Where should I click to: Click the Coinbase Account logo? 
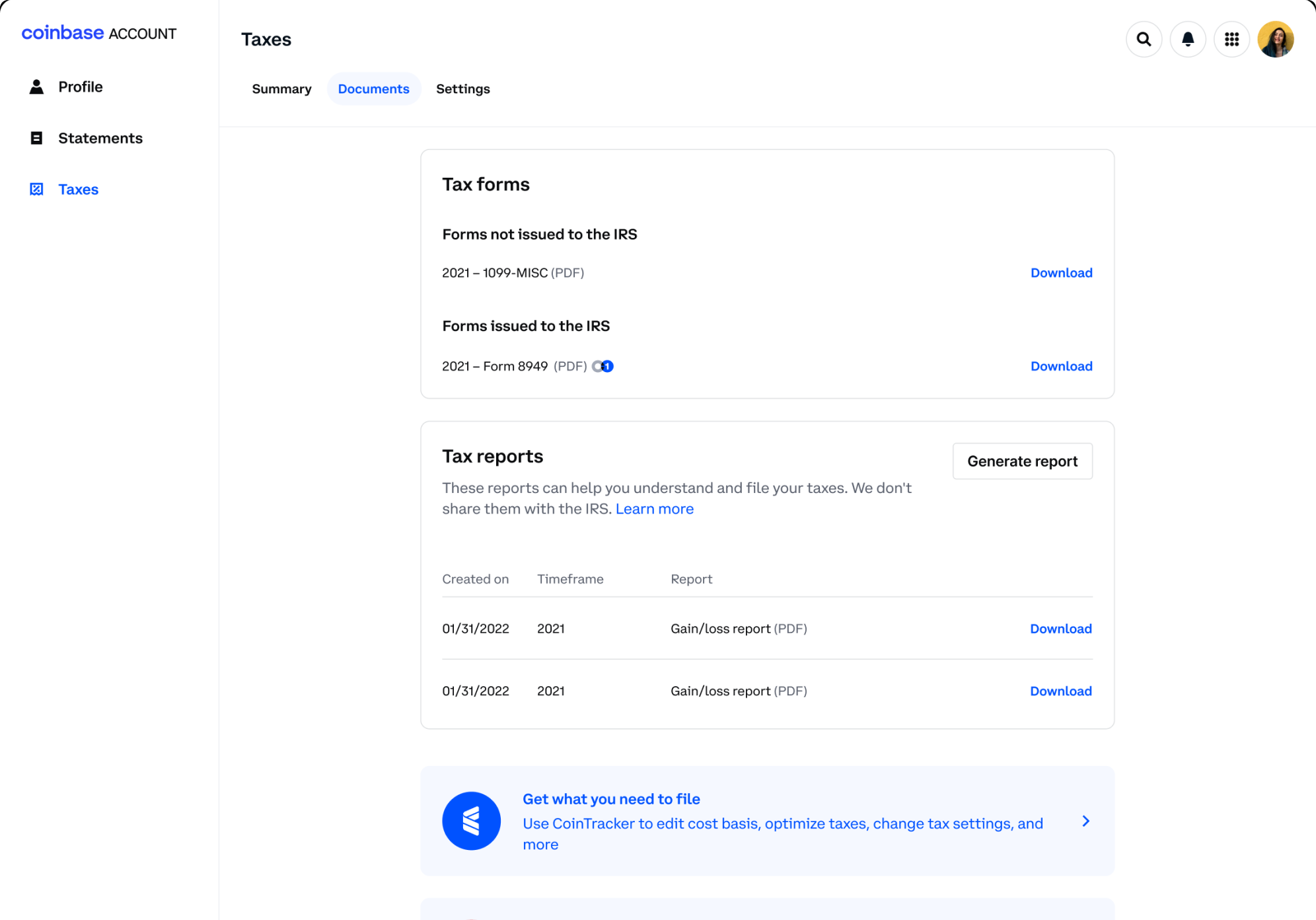click(99, 33)
